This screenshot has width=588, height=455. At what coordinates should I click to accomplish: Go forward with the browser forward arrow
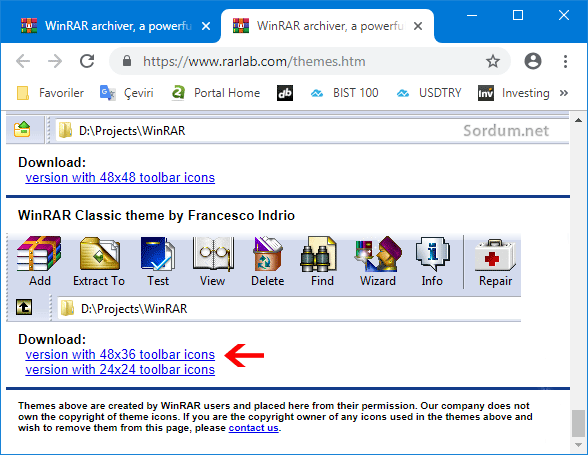(55, 61)
